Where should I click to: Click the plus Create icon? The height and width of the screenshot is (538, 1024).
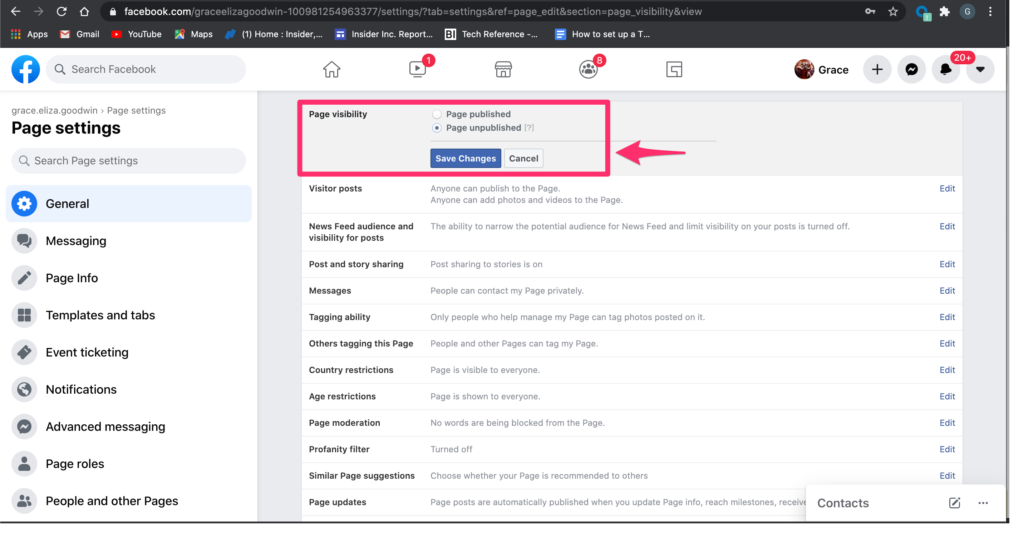877,69
